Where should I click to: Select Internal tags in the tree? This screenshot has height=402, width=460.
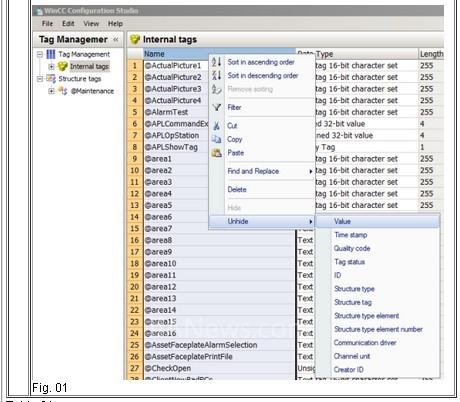(x=89, y=66)
